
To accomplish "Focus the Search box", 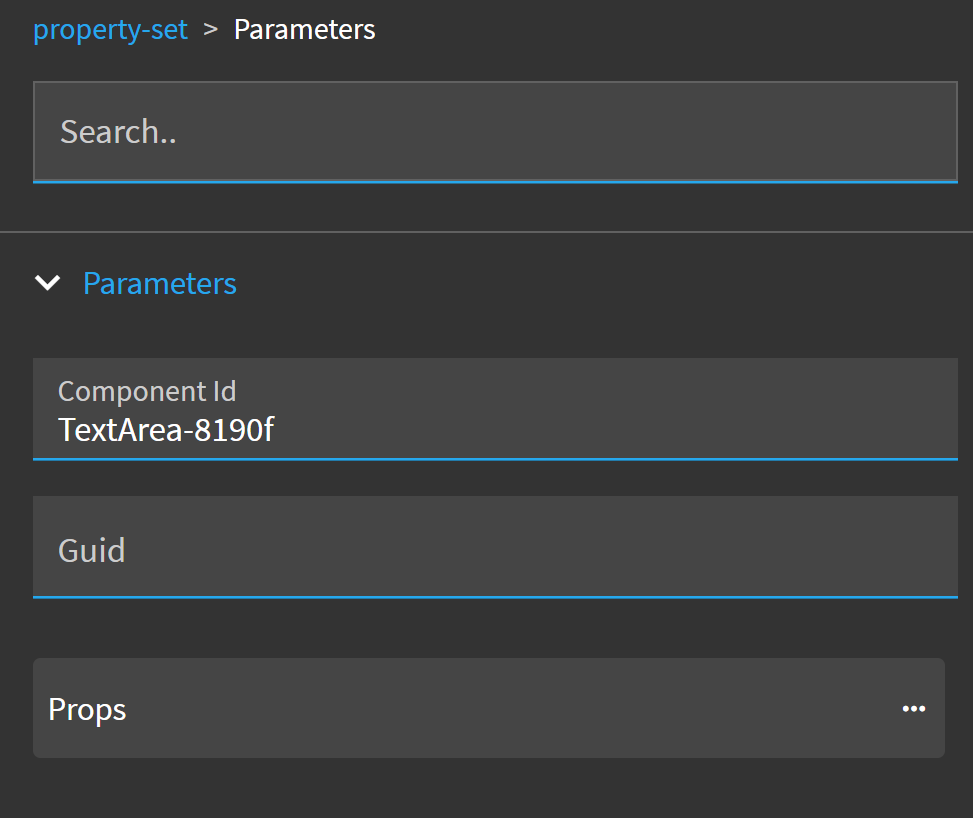I will 495,131.
